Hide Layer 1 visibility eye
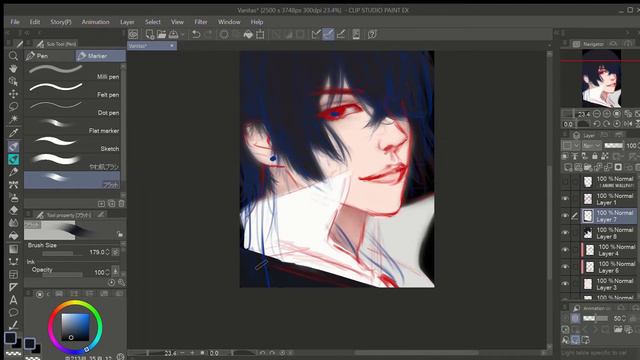 point(565,199)
